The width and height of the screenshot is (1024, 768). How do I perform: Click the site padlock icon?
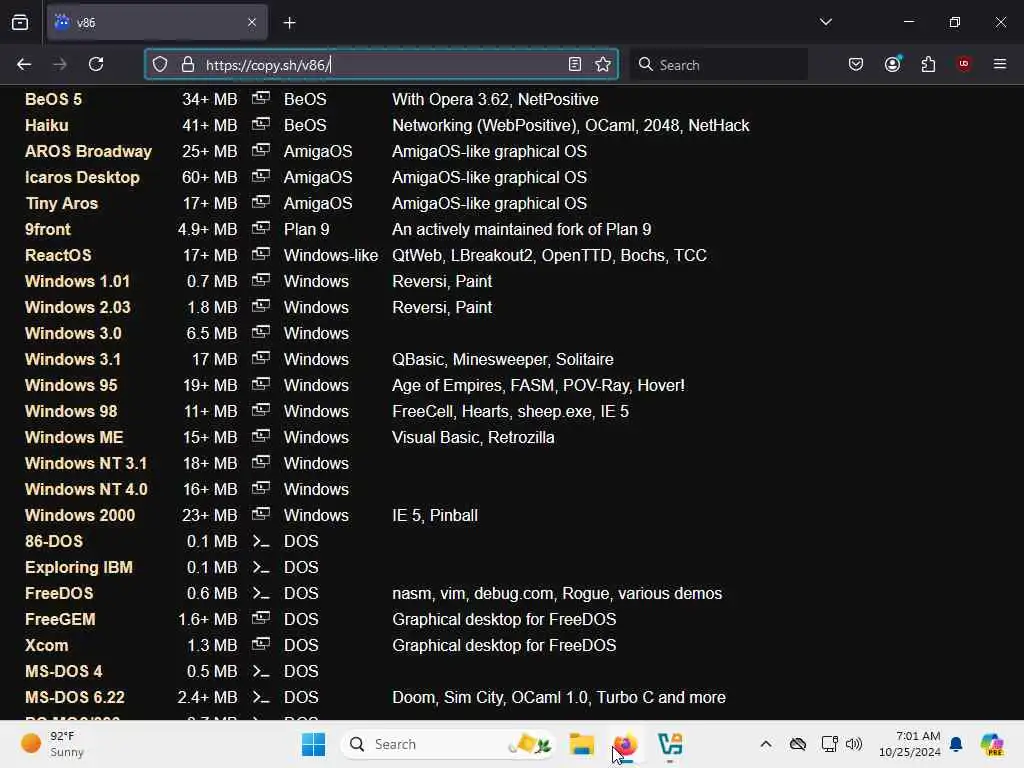click(x=188, y=64)
